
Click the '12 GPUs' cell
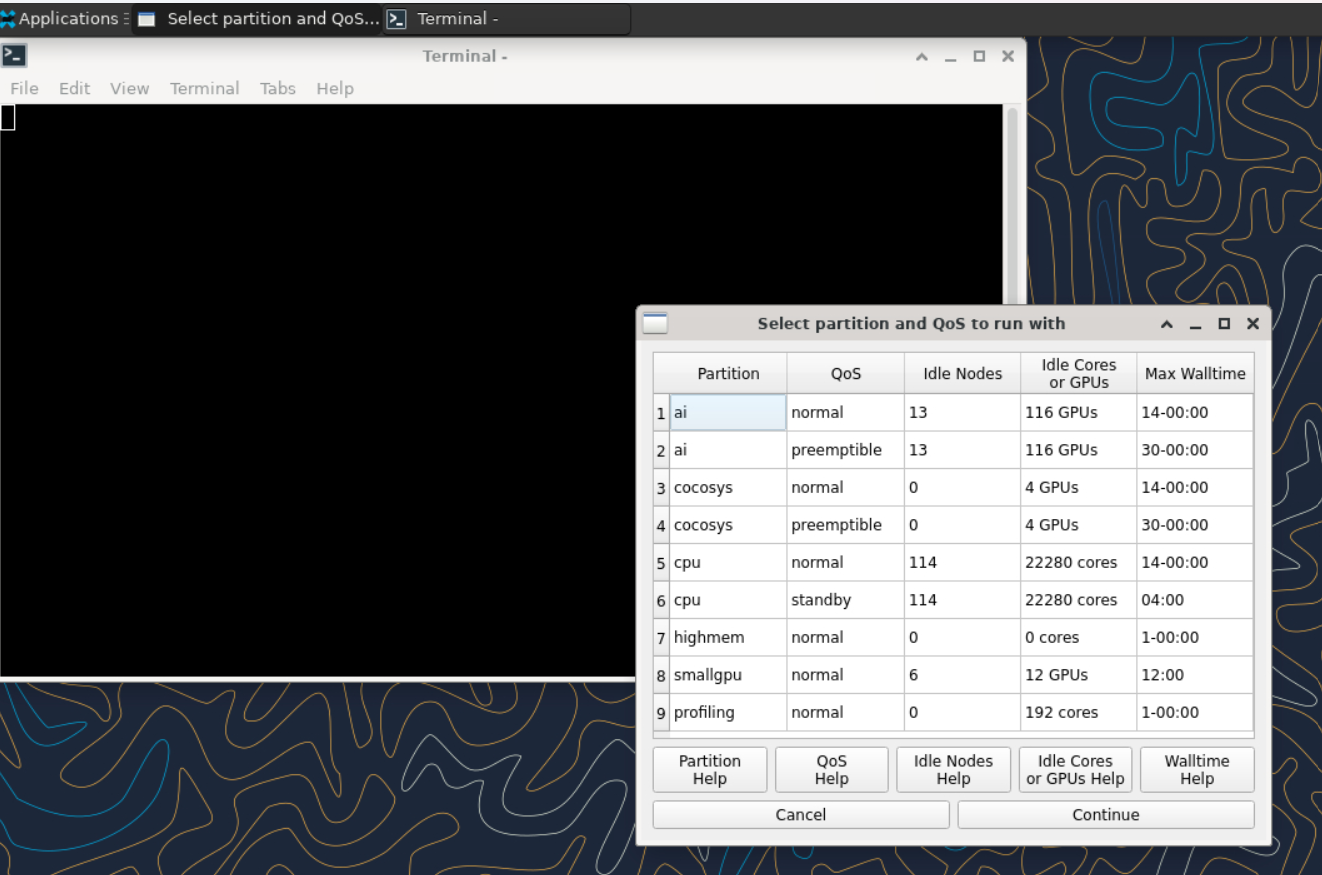(x=1078, y=675)
